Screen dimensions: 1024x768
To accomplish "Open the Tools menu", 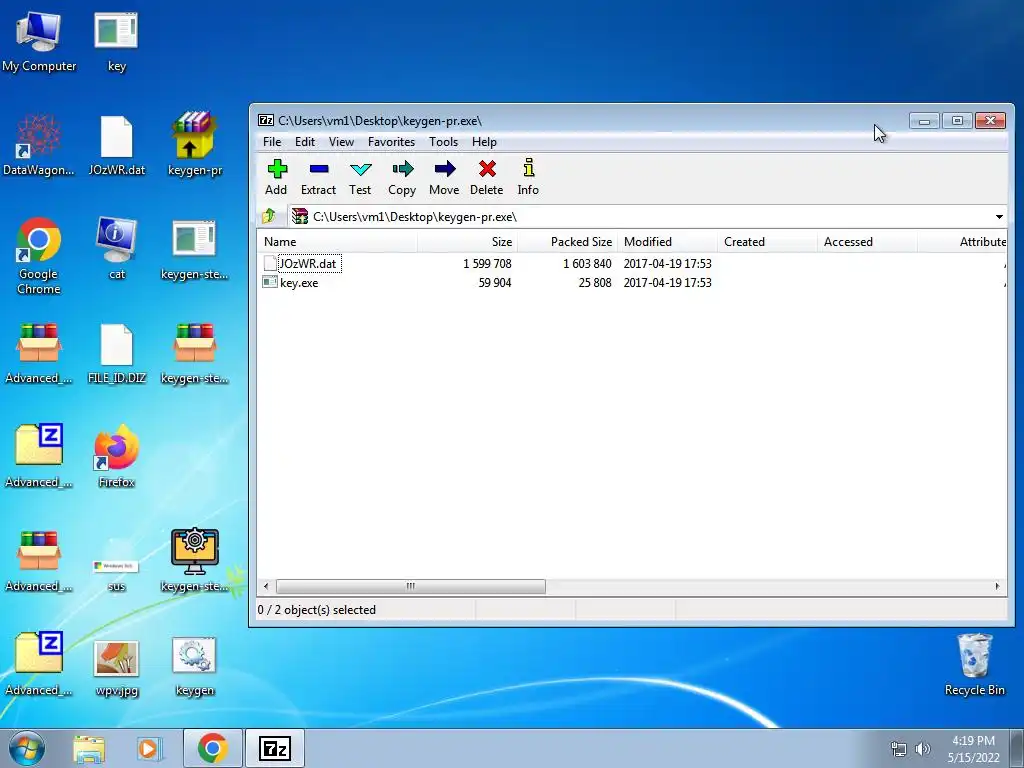I will tap(443, 142).
